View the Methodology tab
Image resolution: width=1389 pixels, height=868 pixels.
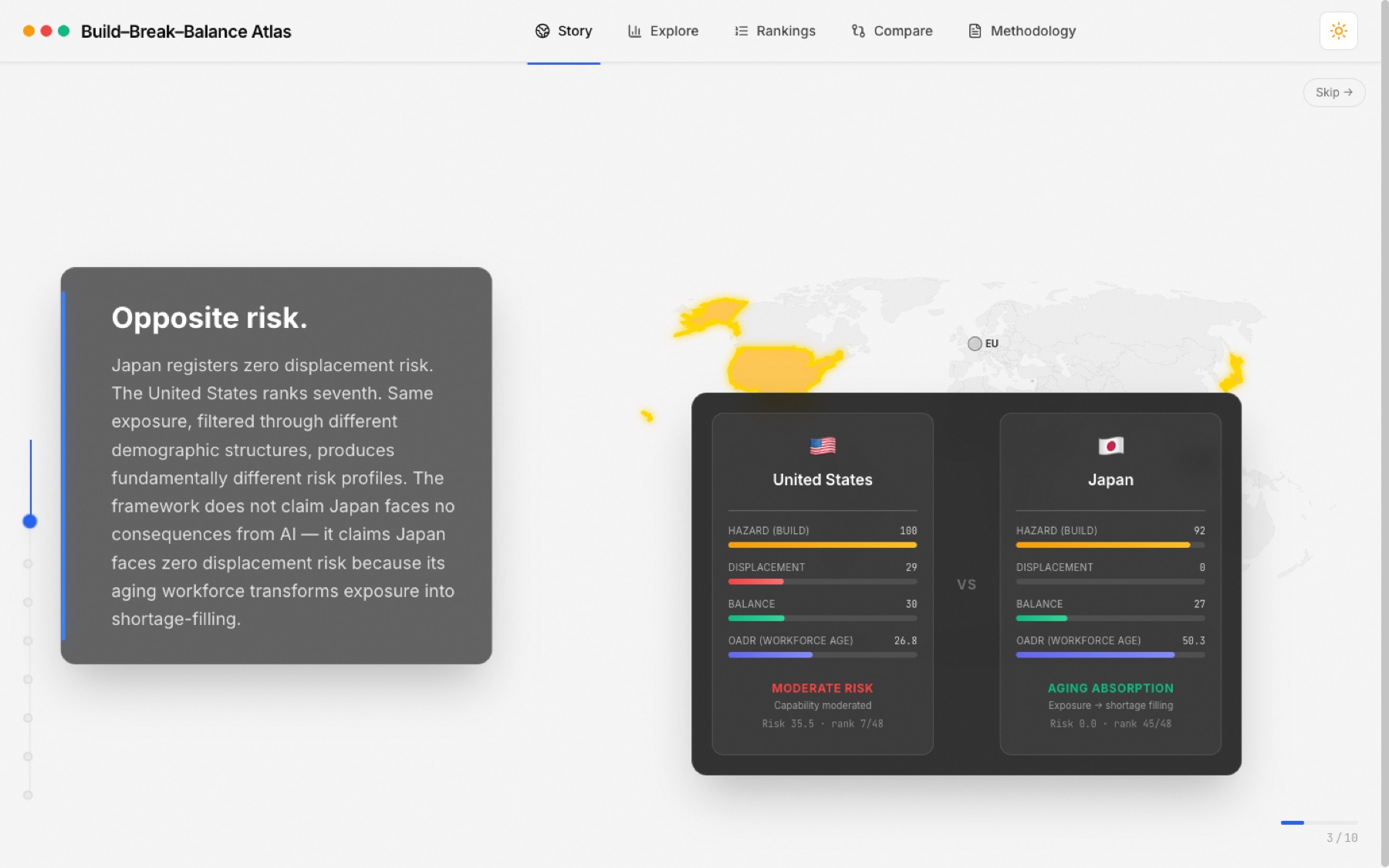tap(1022, 31)
